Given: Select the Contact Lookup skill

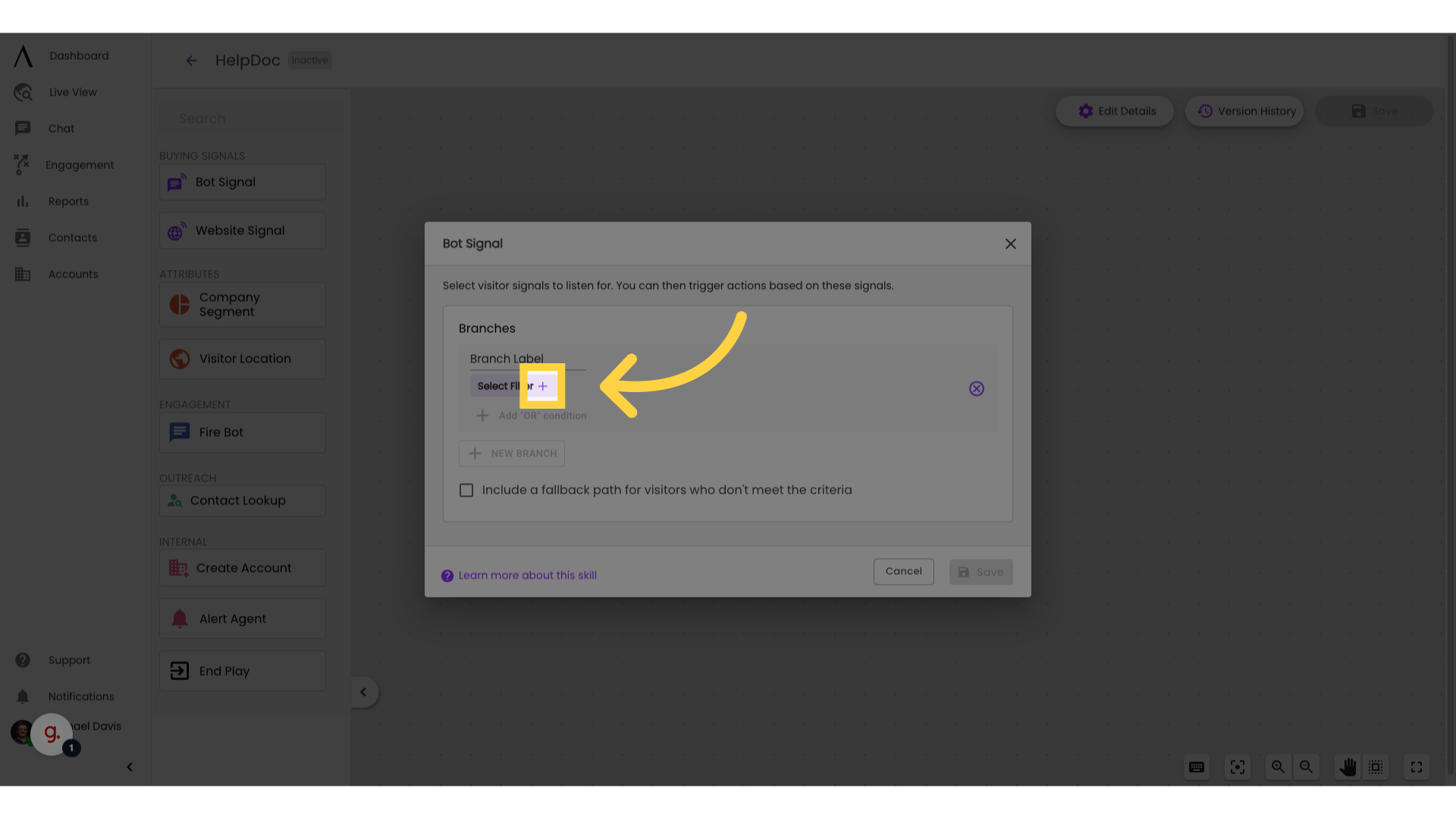Looking at the screenshot, I should tap(242, 500).
